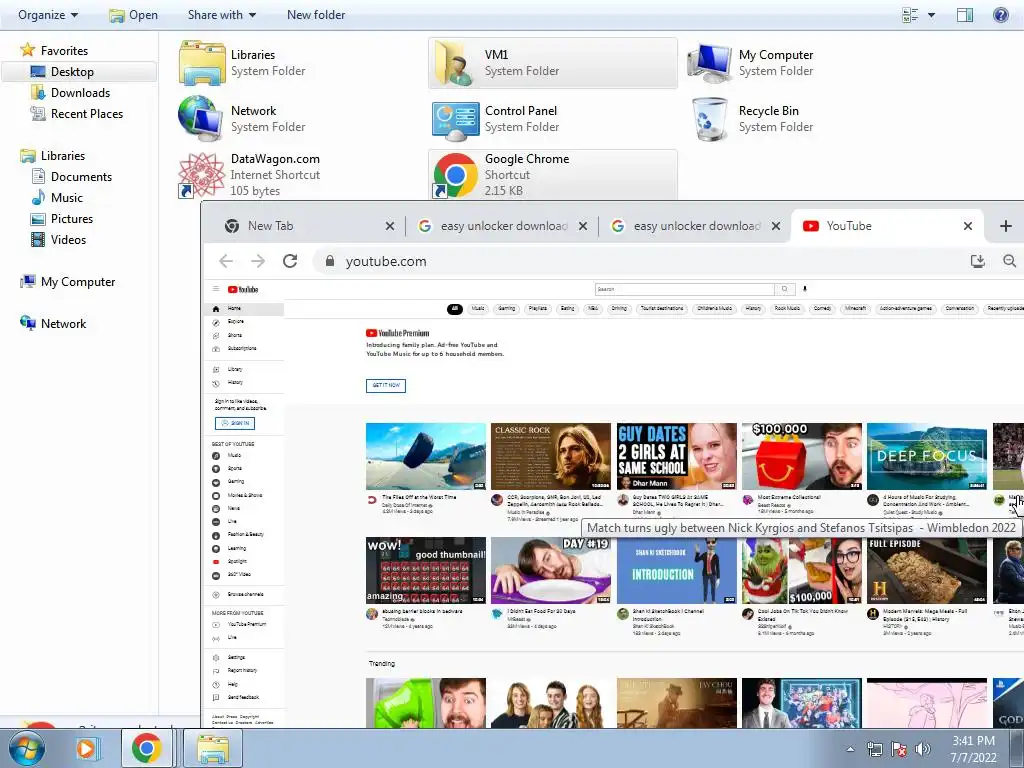The image size is (1024, 768).
Task: Open Classic Rock video thumbnail
Action: click(x=551, y=456)
